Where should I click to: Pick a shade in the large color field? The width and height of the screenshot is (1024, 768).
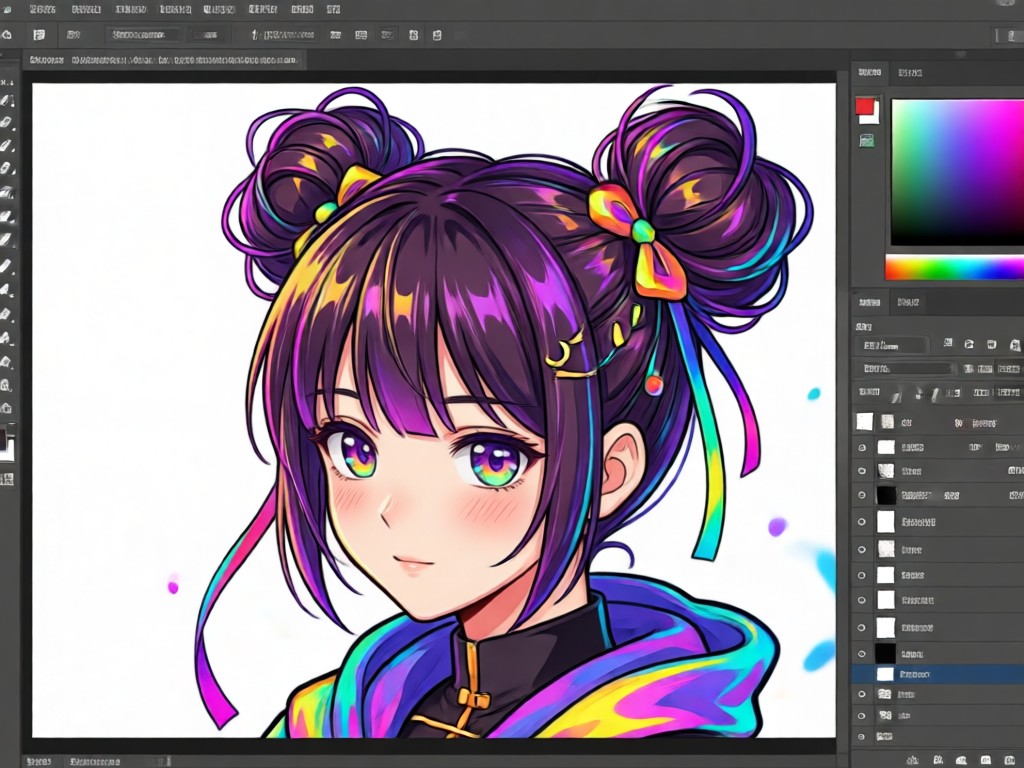click(x=957, y=172)
